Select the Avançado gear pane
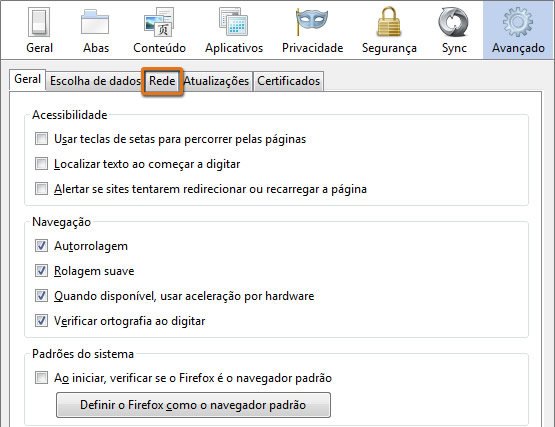555x427 pixels. [x=518, y=30]
